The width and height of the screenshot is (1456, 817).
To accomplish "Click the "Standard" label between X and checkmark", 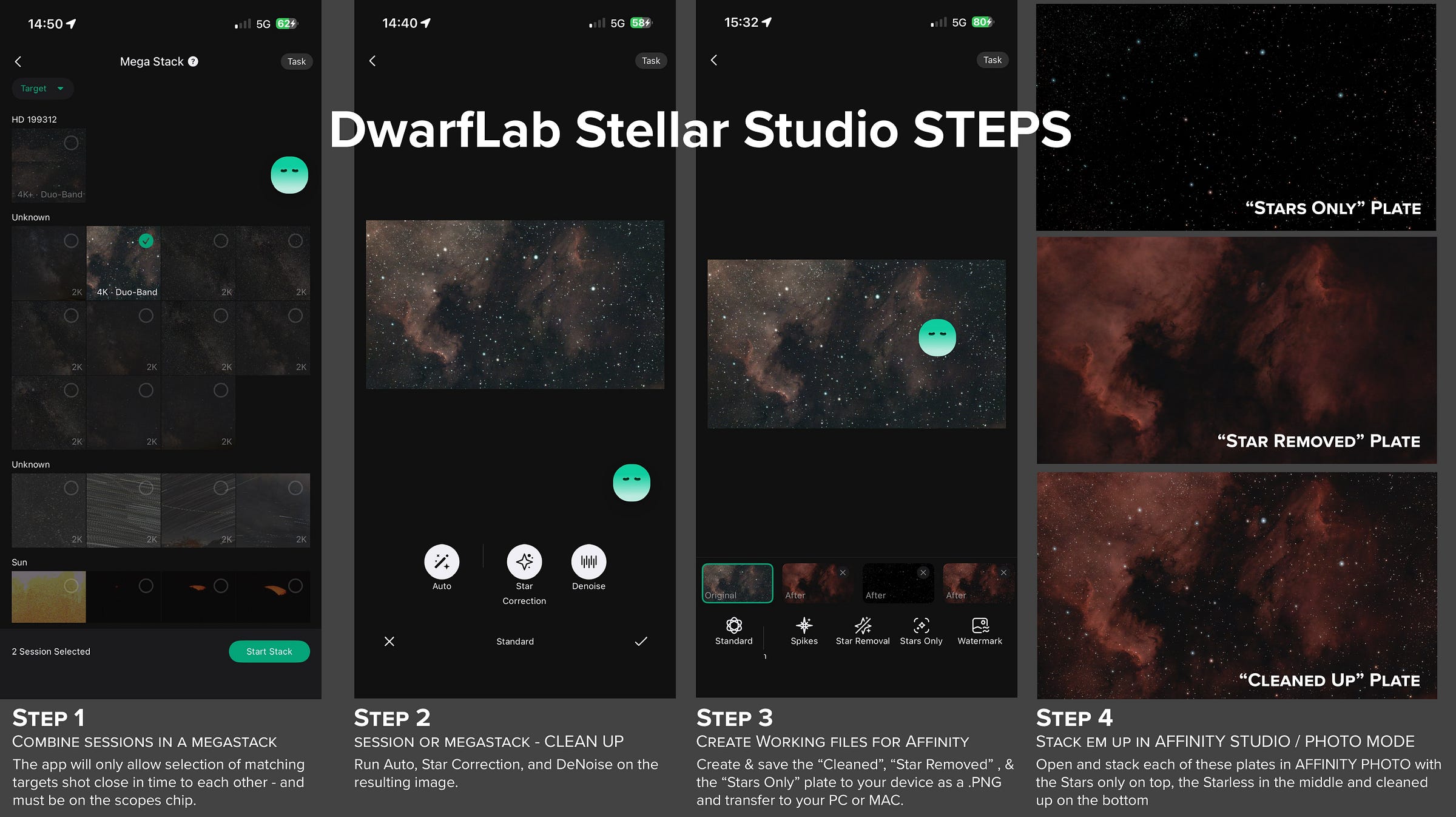I will pyautogui.click(x=515, y=642).
